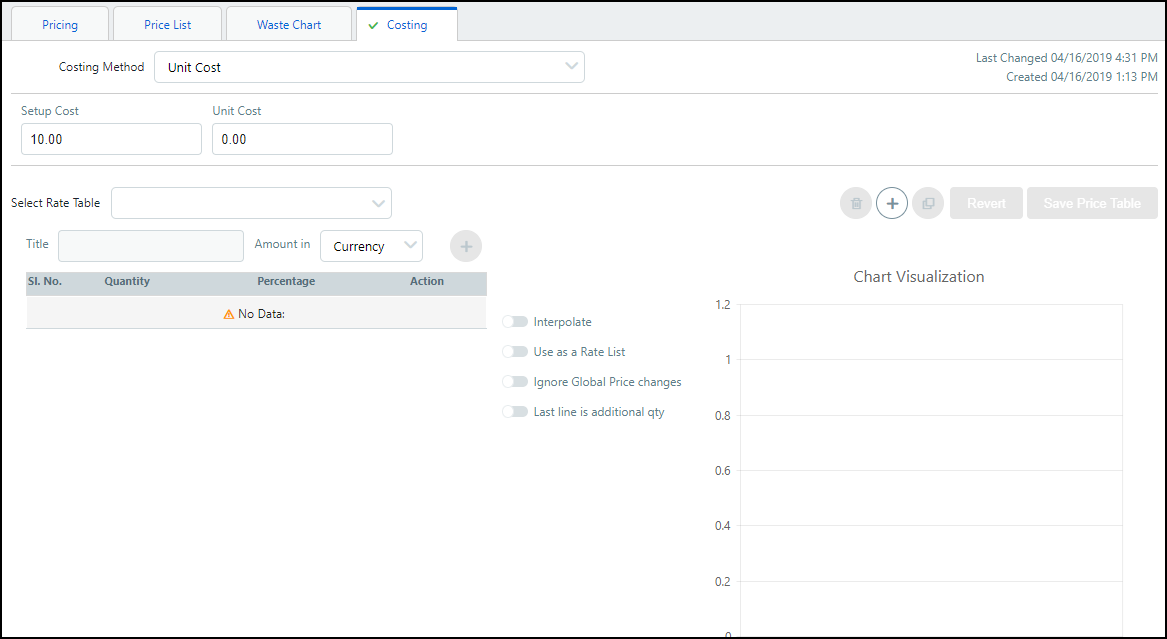Click the duplicate rate table copy icon
The width and height of the screenshot is (1167, 639).
pyautogui.click(x=928, y=203)
